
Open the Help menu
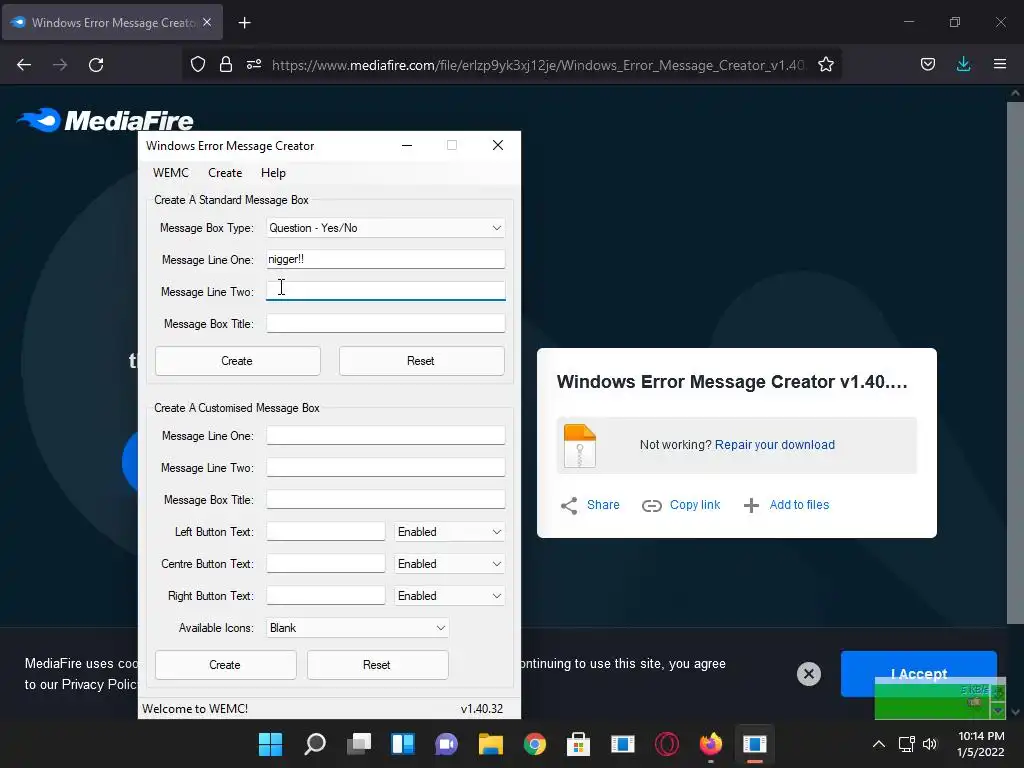273,173
